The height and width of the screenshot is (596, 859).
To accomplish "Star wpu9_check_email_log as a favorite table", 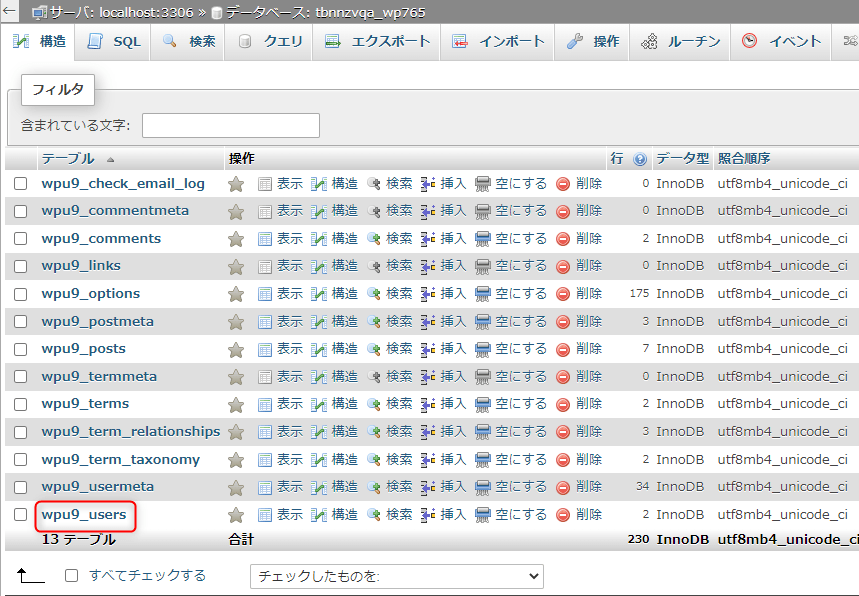I will pyautogui.click(x=236, y=184).
